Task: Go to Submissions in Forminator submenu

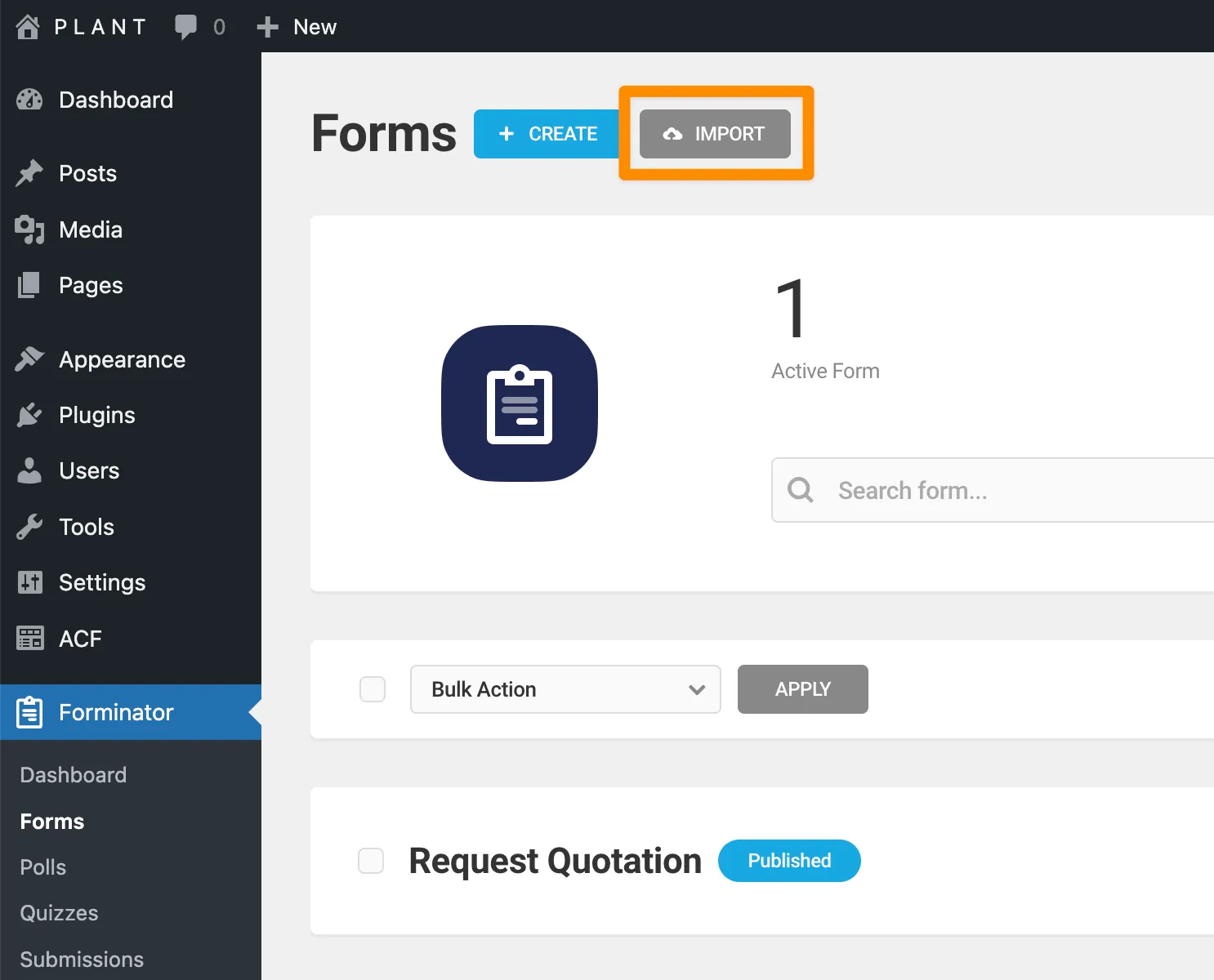Action: [82, 960]
